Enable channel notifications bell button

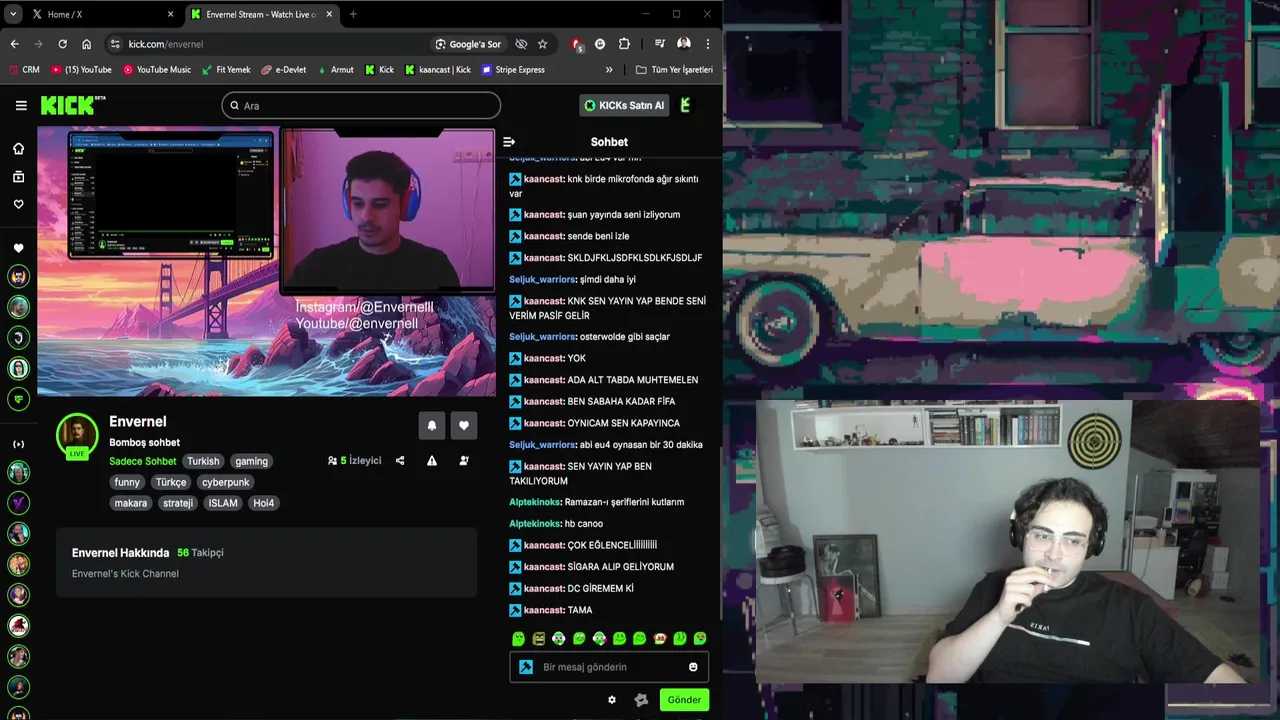click(x=432, y=426)
